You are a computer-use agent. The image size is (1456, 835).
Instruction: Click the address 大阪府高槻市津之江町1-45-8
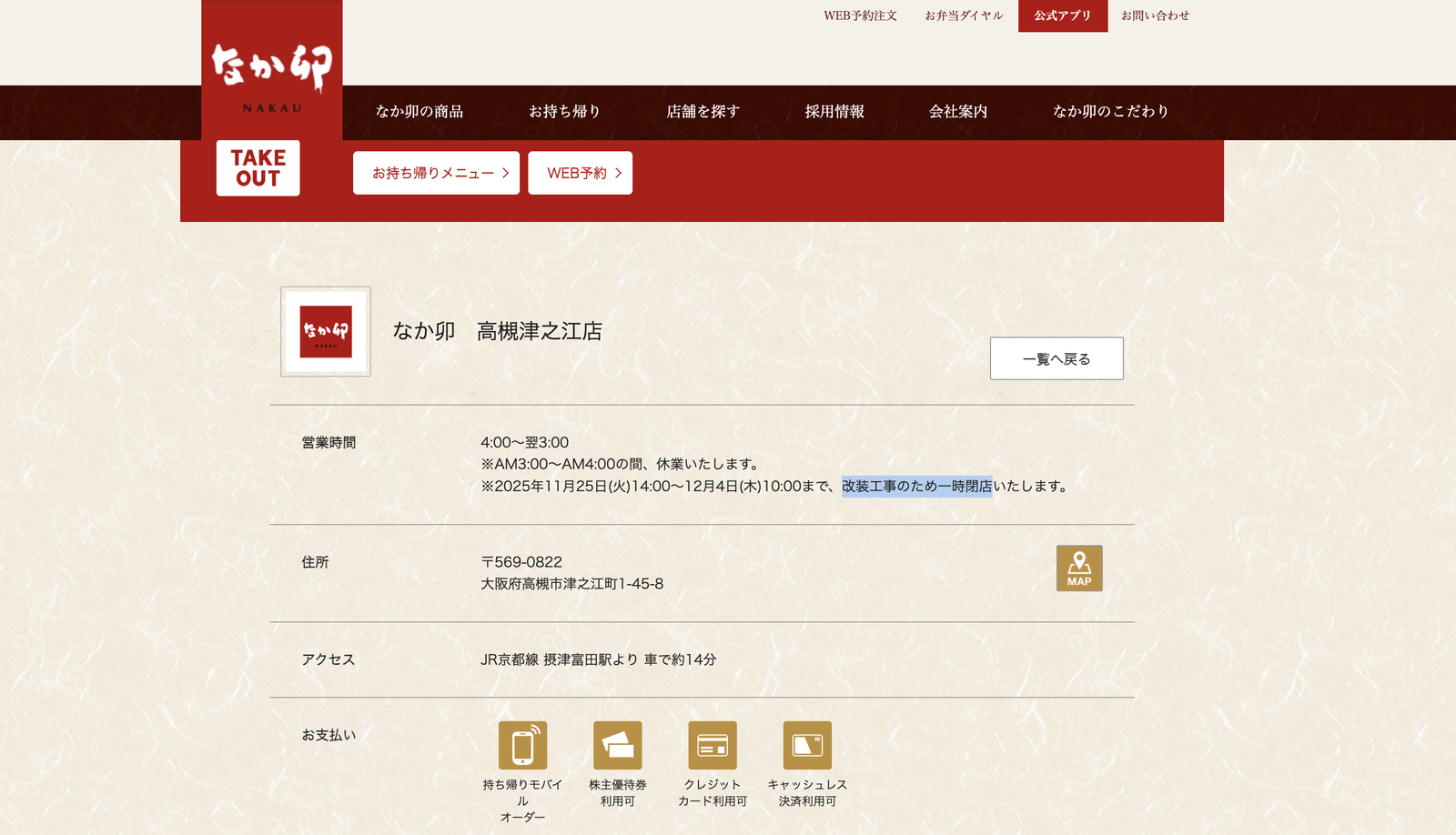(x=572, y=584)
